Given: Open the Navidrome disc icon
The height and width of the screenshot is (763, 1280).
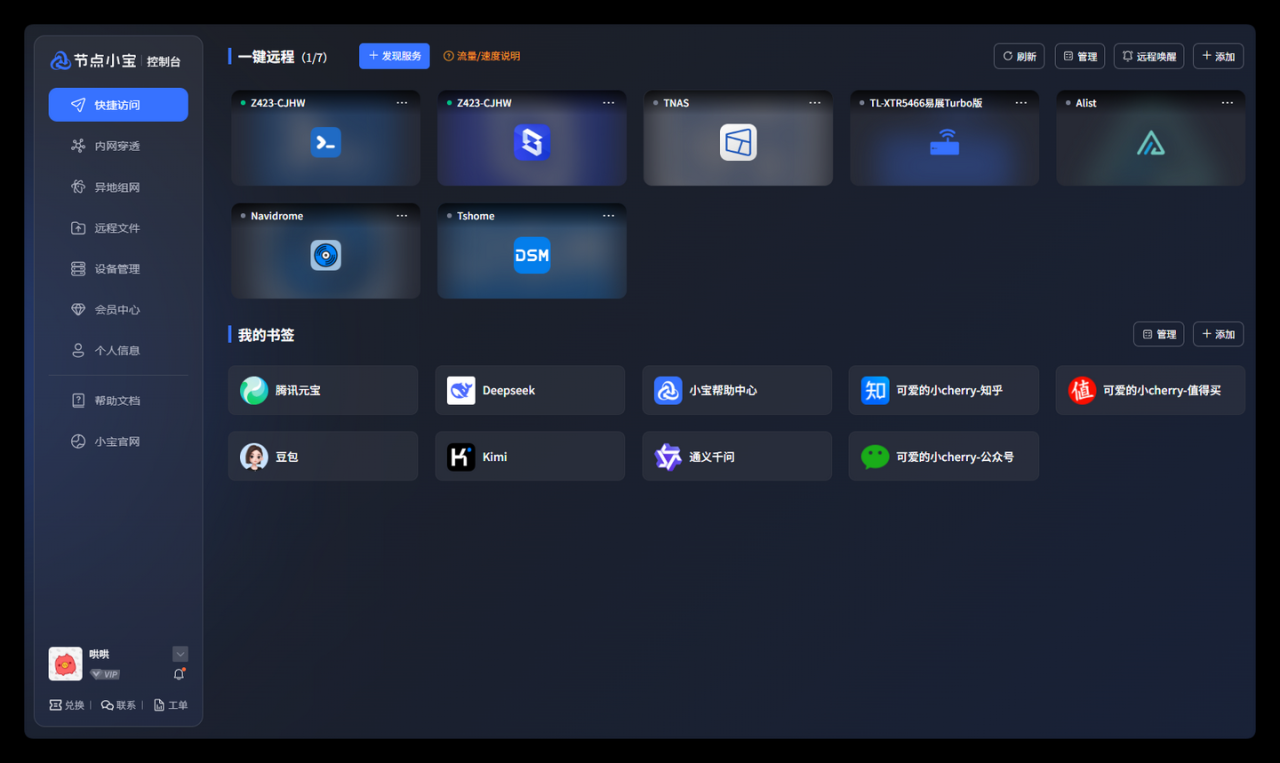Looking at the screenshot, I should tap(326, 255).
